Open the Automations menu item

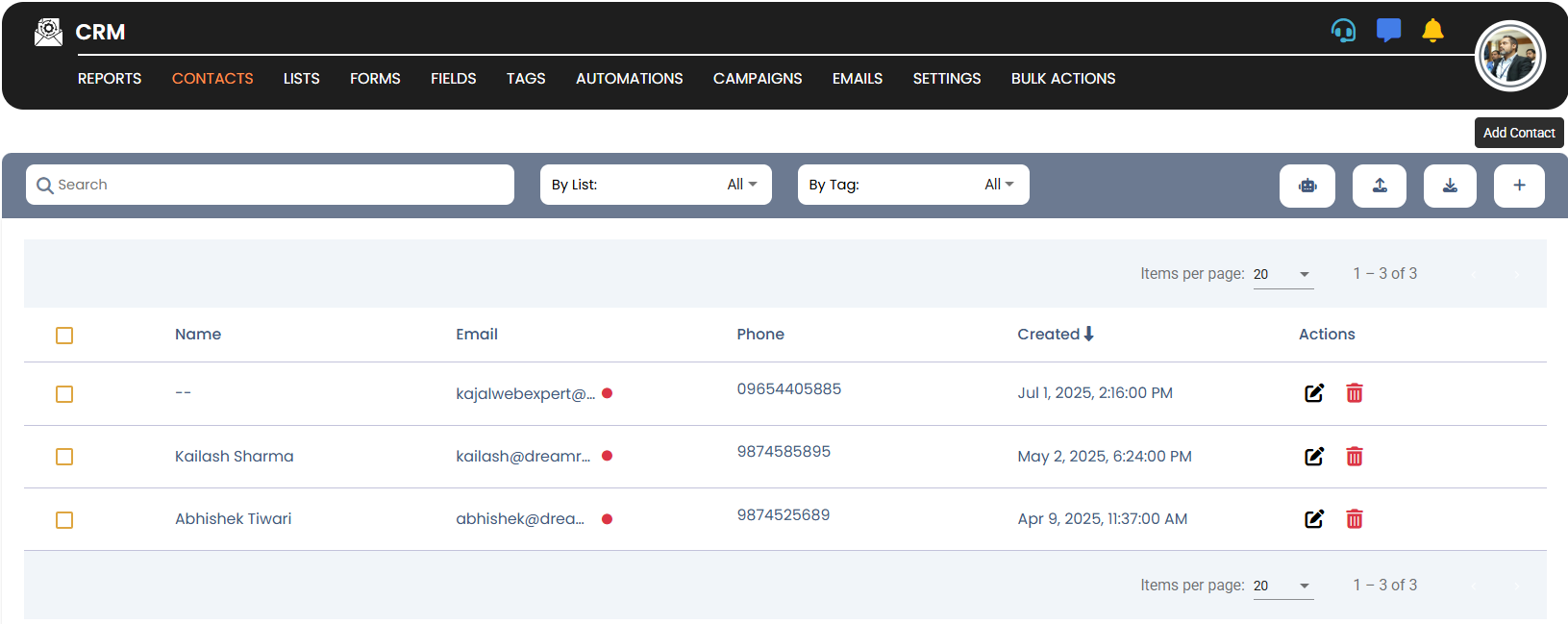click(x=629, y=79)
